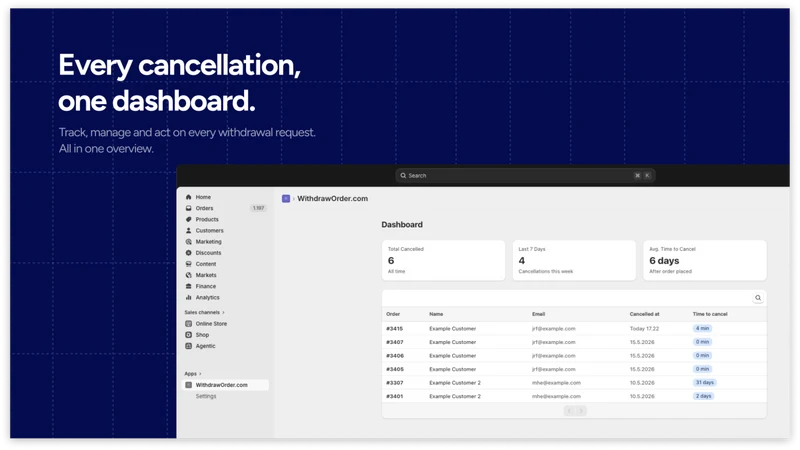Click Example Customer 2 in order #3307 row
This screenshot has height=450, width=800.
click(x=455, y=383)
